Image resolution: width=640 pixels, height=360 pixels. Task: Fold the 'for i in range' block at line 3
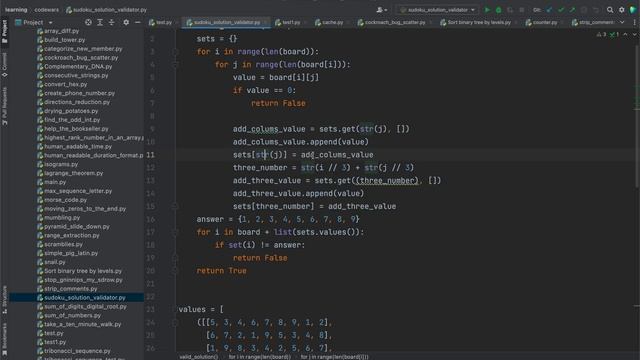pyautogui.click(x=175, y=52)
